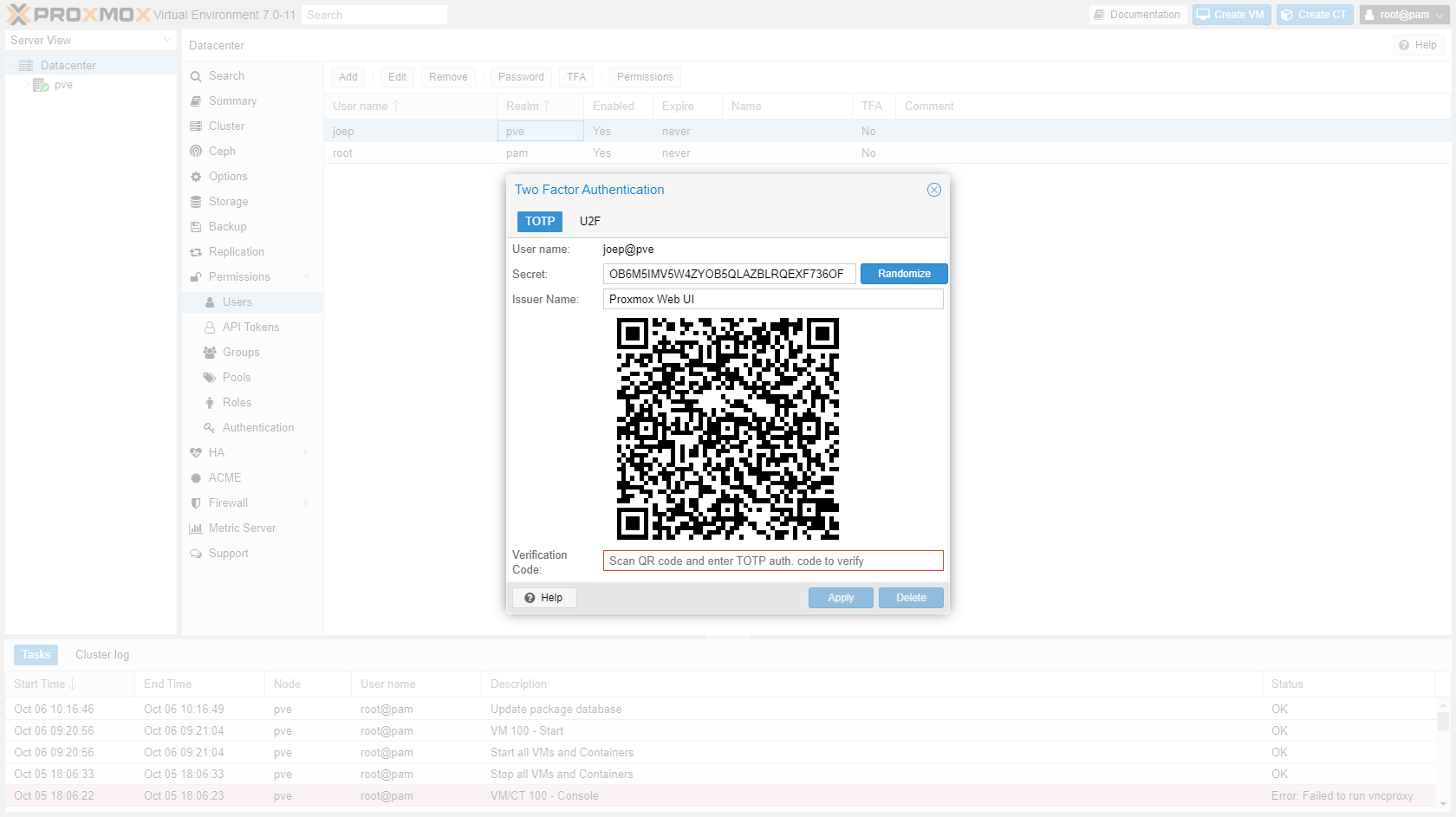This screenshot has height=817, width=1456.
Task: Click the TOTP QR code image
Action: (728, 429)
